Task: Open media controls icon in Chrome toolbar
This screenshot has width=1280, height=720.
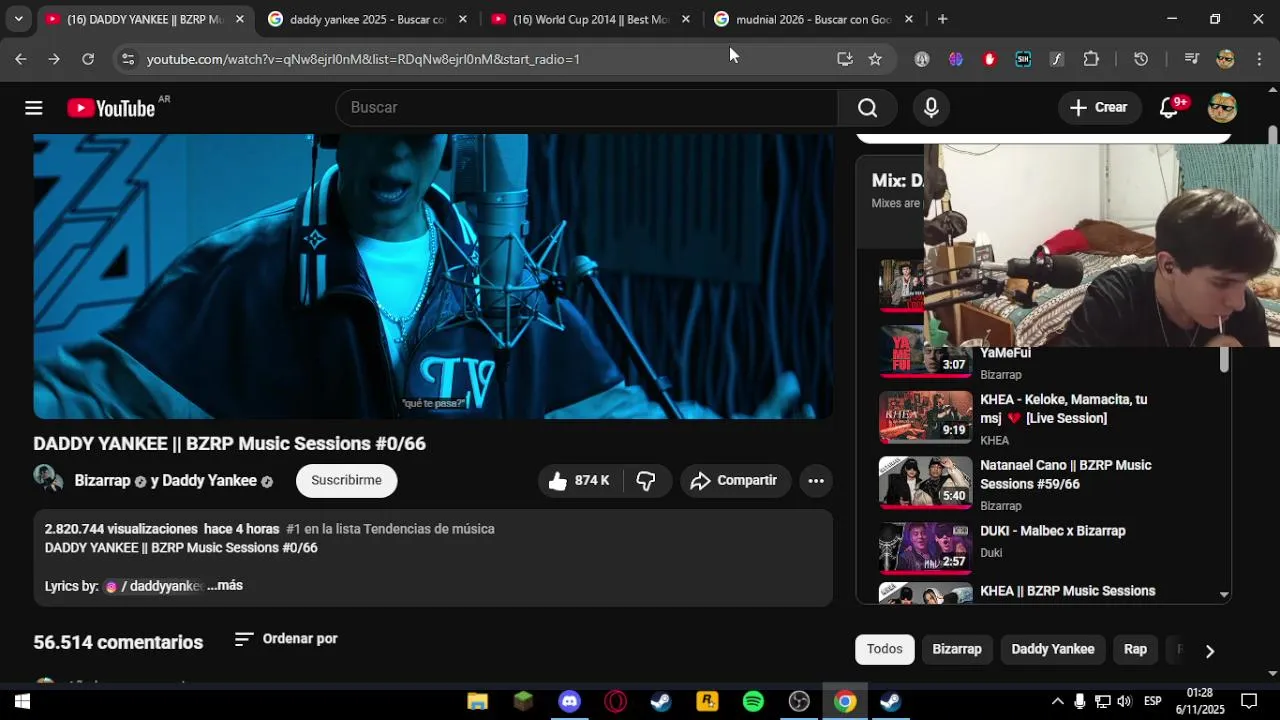Action: tap(1191, 59)
